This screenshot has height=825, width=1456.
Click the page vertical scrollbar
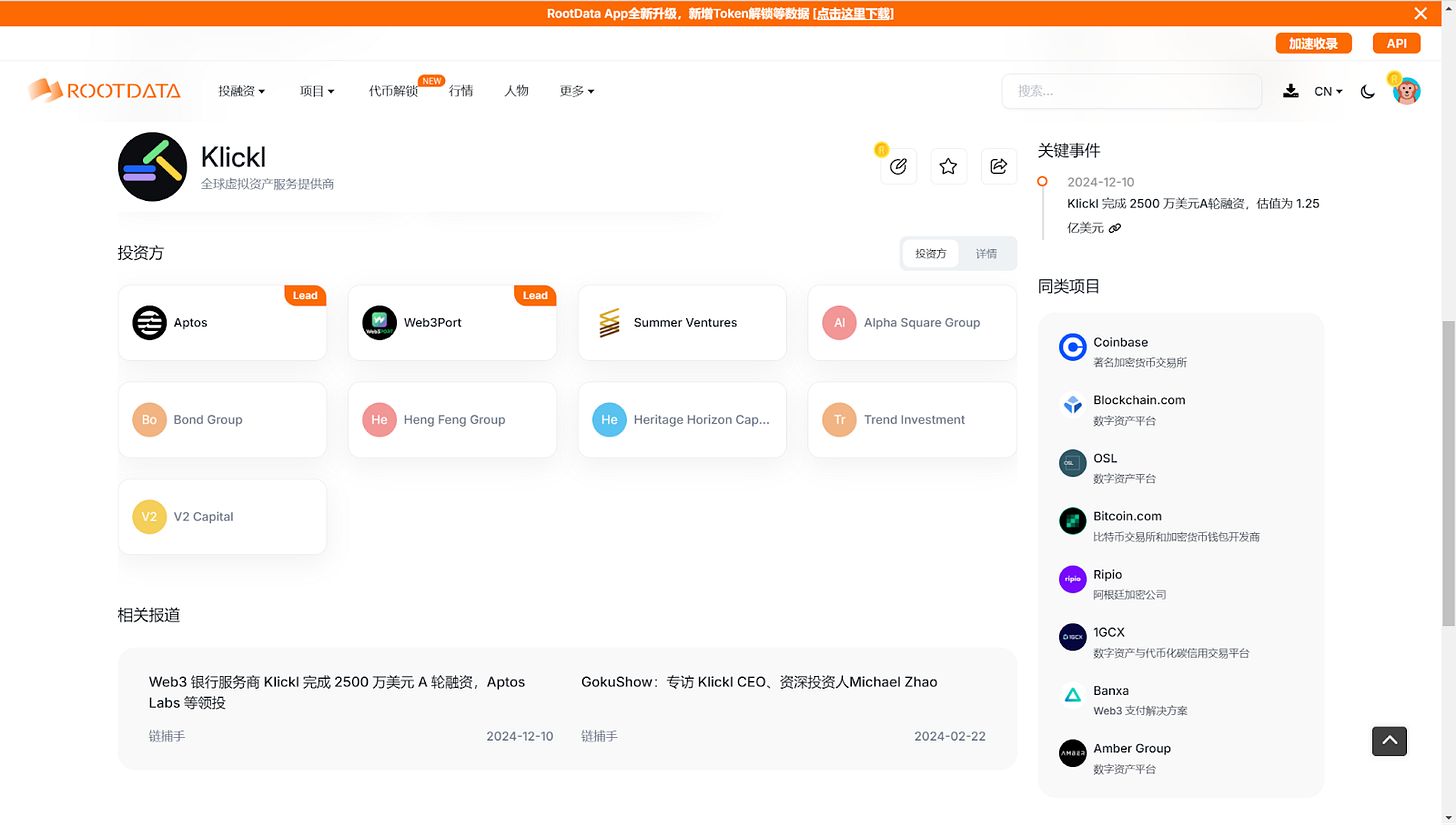[x=1448, y=472]
